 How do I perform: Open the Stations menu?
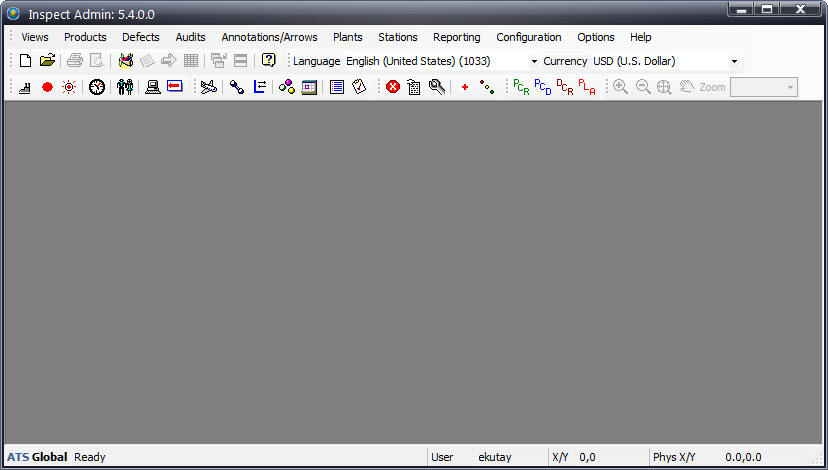[x=398, y=37]
